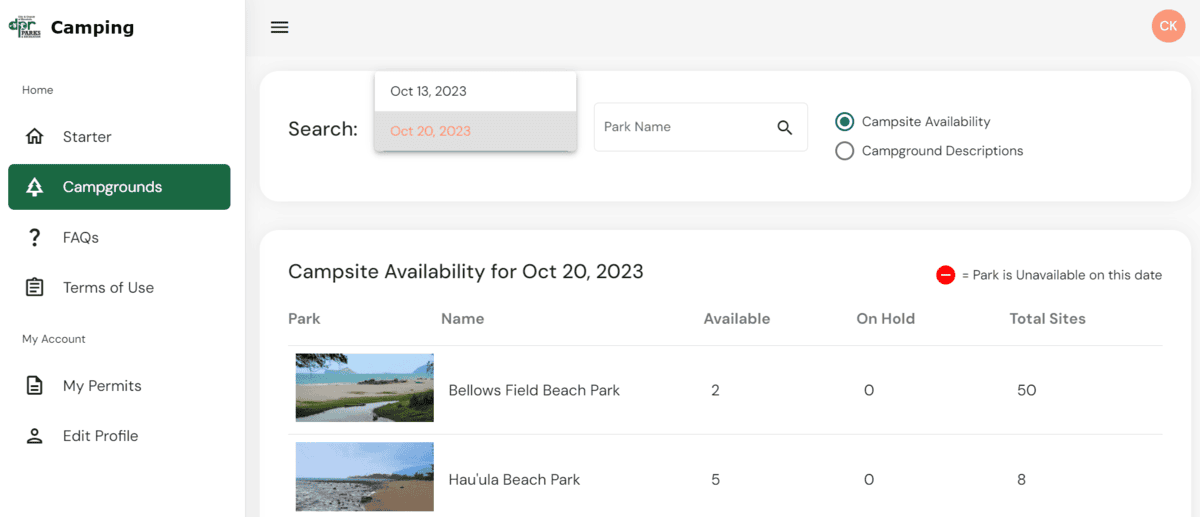
Task: Open My Permits
Action: pyautogui.click(x=119, y=386)
